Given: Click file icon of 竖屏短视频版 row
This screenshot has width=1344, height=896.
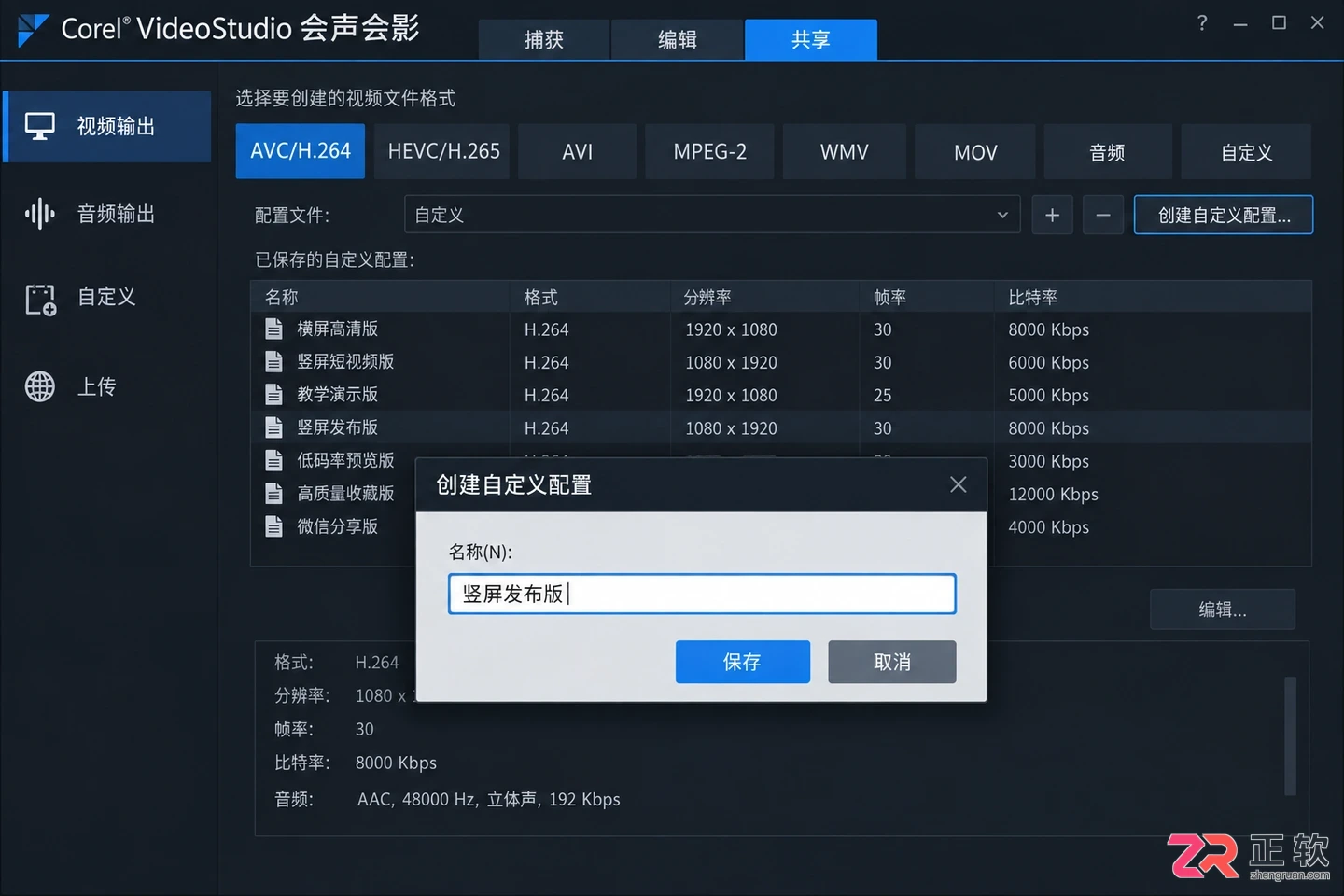Looking at the screenshot, I should point(273,361).
